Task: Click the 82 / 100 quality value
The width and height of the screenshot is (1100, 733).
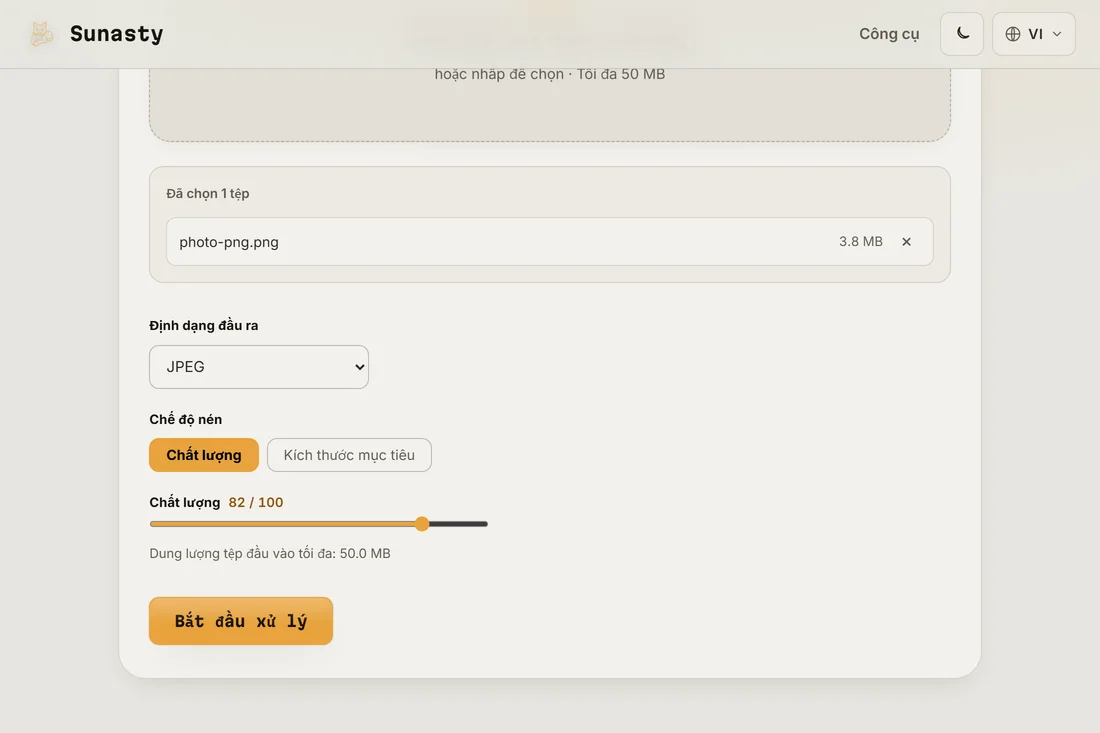Action: tap(256, 502)
